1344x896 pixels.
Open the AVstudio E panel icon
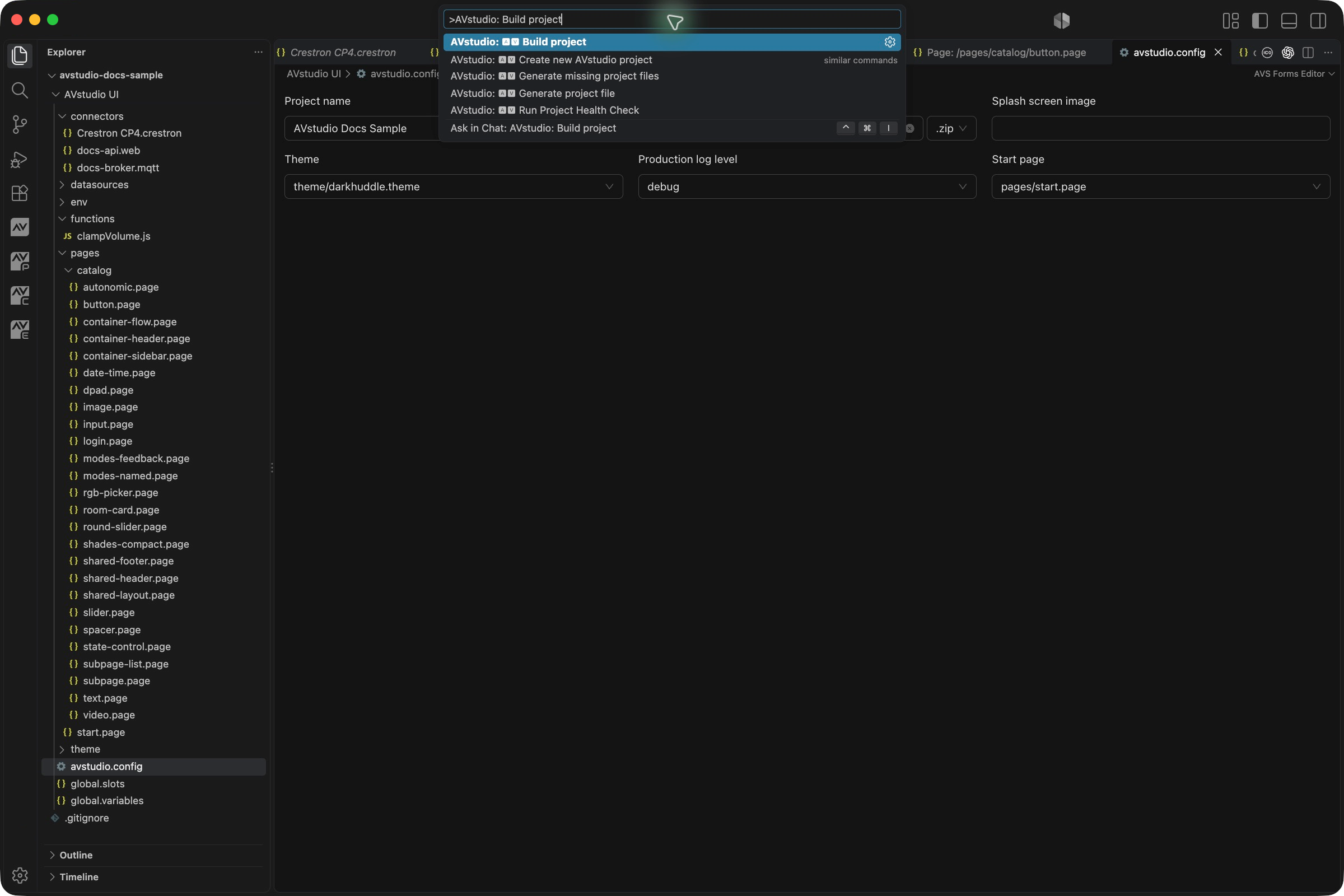click(20, 330)
